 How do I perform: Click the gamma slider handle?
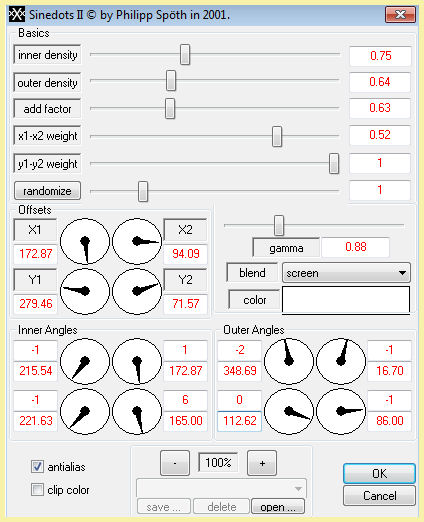point(279,225)
